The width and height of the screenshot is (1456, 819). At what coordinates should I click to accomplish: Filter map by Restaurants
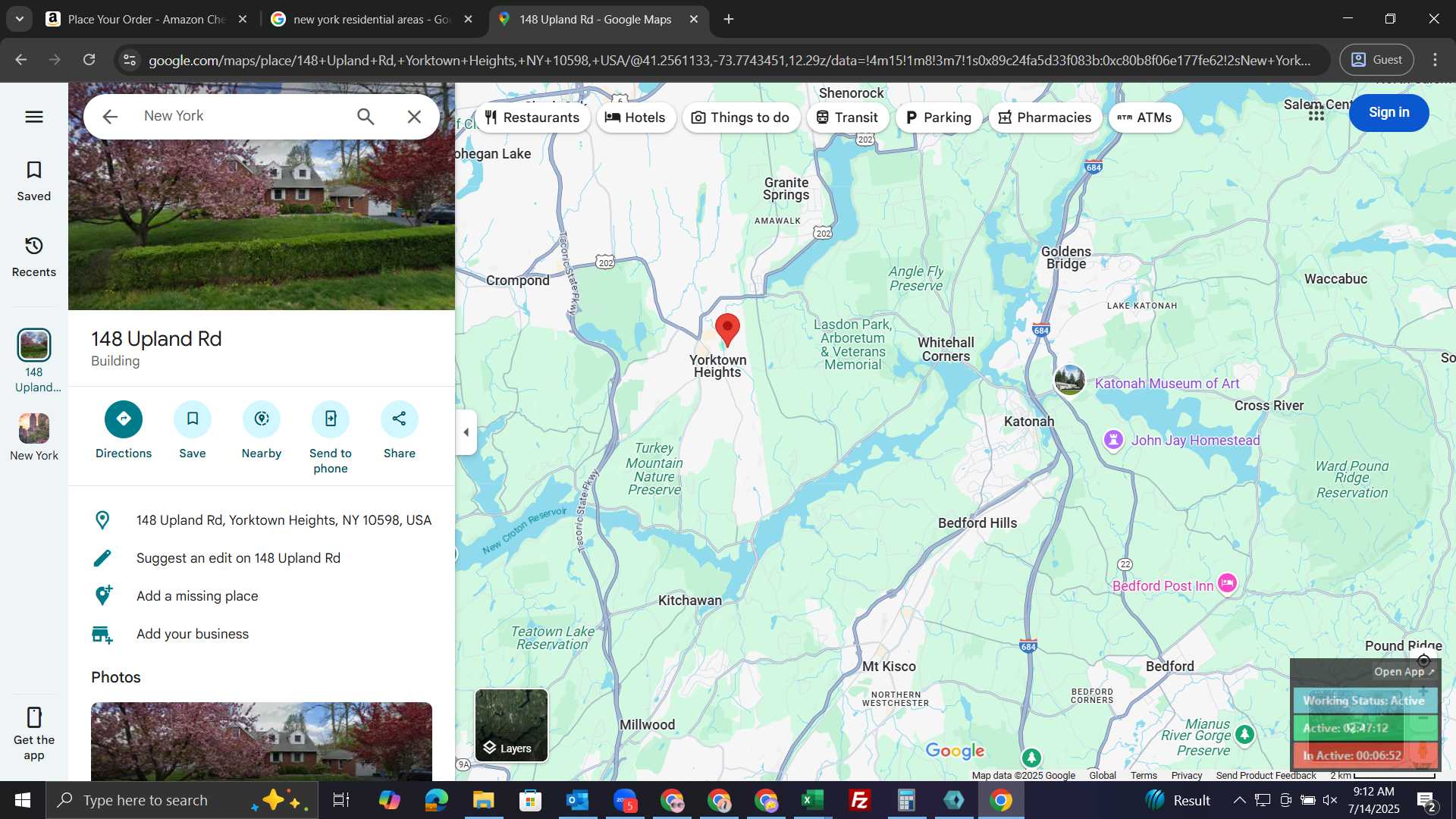point(532,118)
